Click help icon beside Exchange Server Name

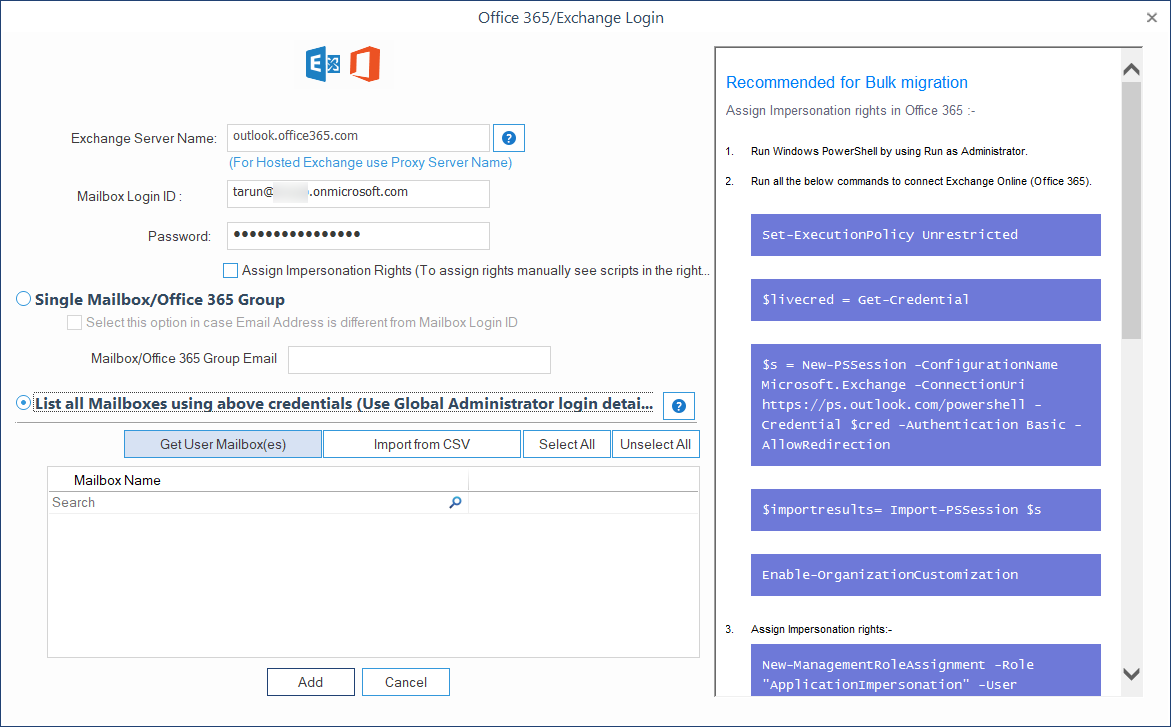509,138
